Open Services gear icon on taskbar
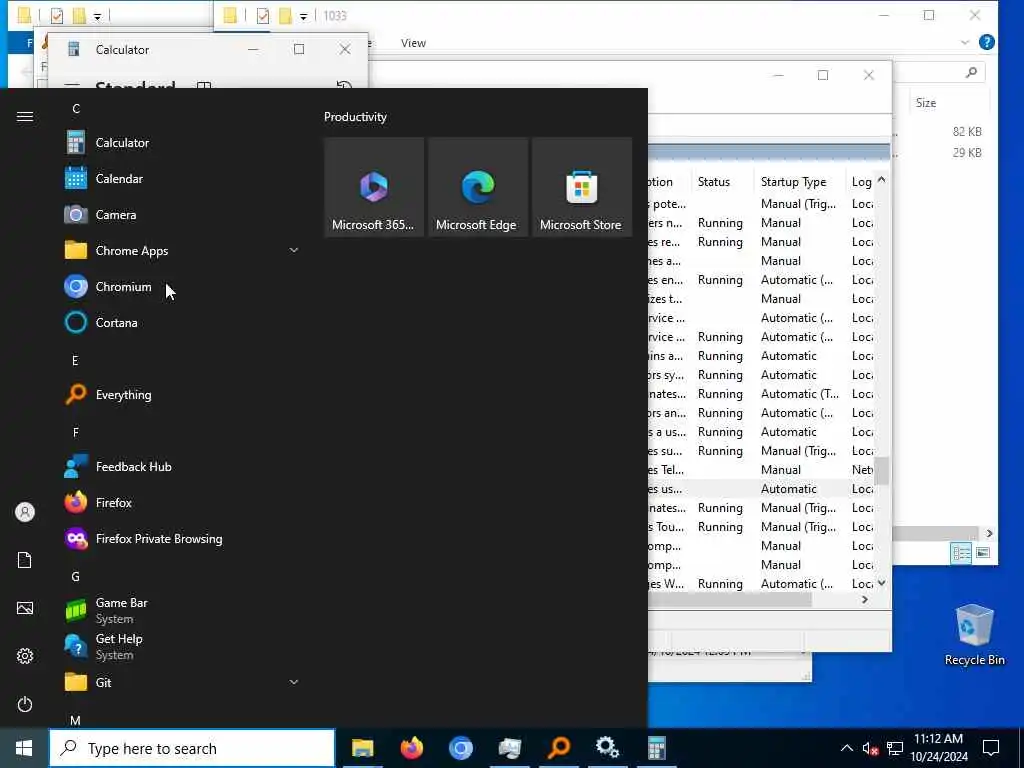Screen dimensions: 1024x768 pyautogui.click(x=607, y=748)
